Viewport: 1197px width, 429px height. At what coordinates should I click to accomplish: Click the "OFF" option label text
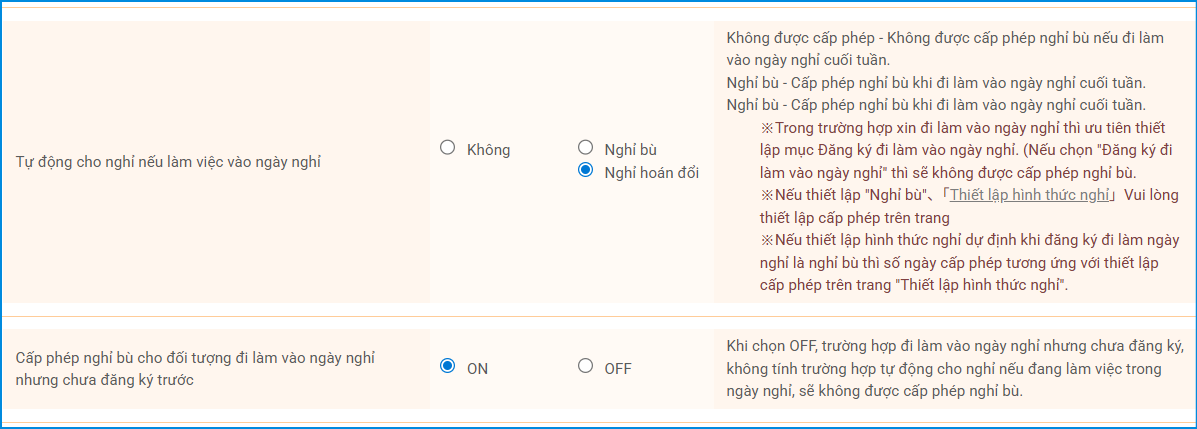[x=618, y=368]
